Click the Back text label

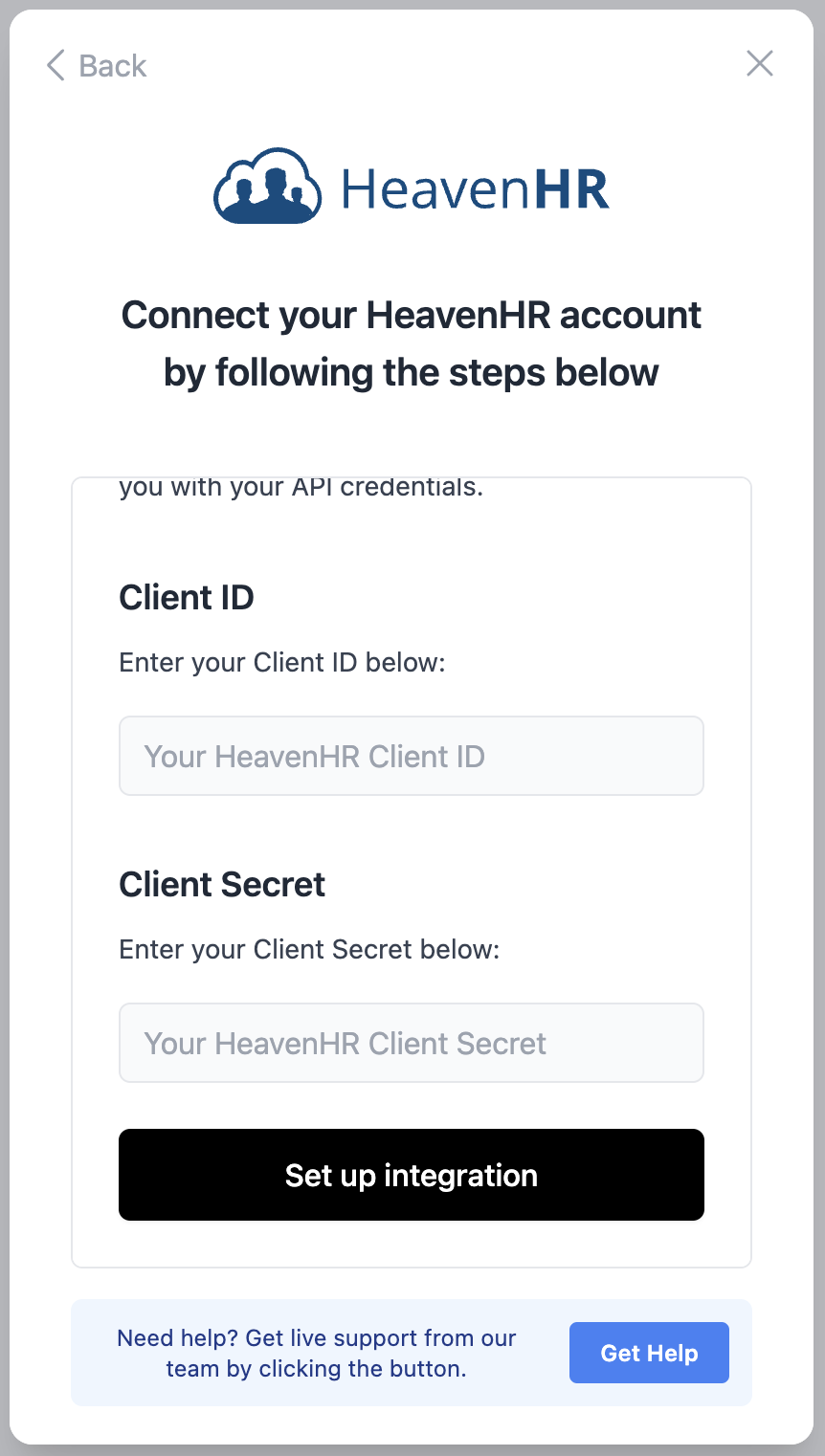click(x=113, y=66)
